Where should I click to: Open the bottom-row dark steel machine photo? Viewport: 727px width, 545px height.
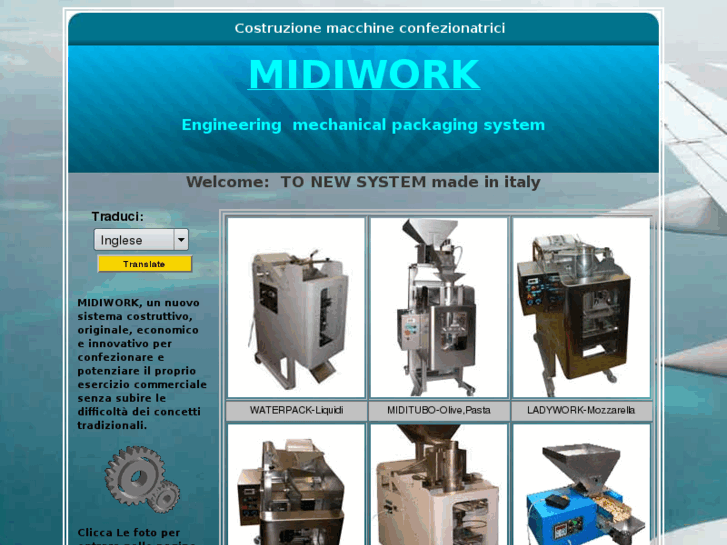pyautogui.click(x=296, y=485)
